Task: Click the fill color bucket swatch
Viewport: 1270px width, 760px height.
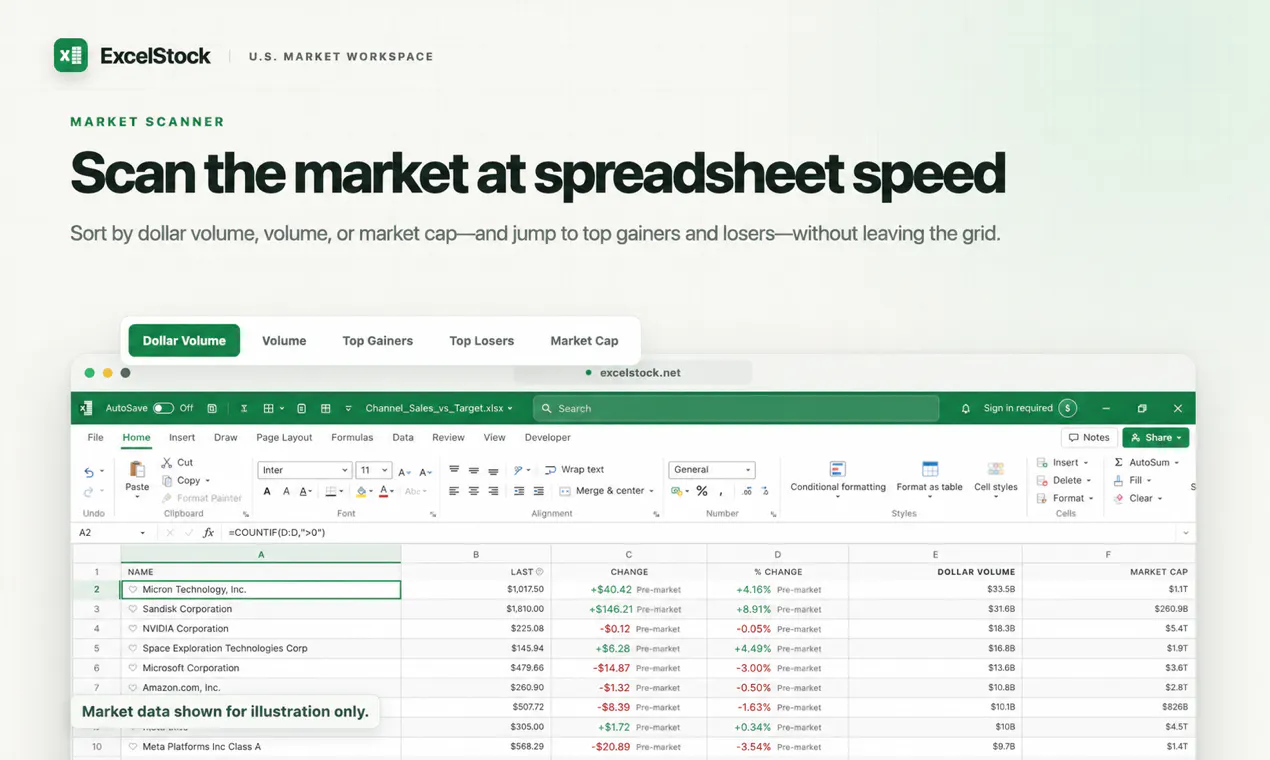Action: (362, 491)
